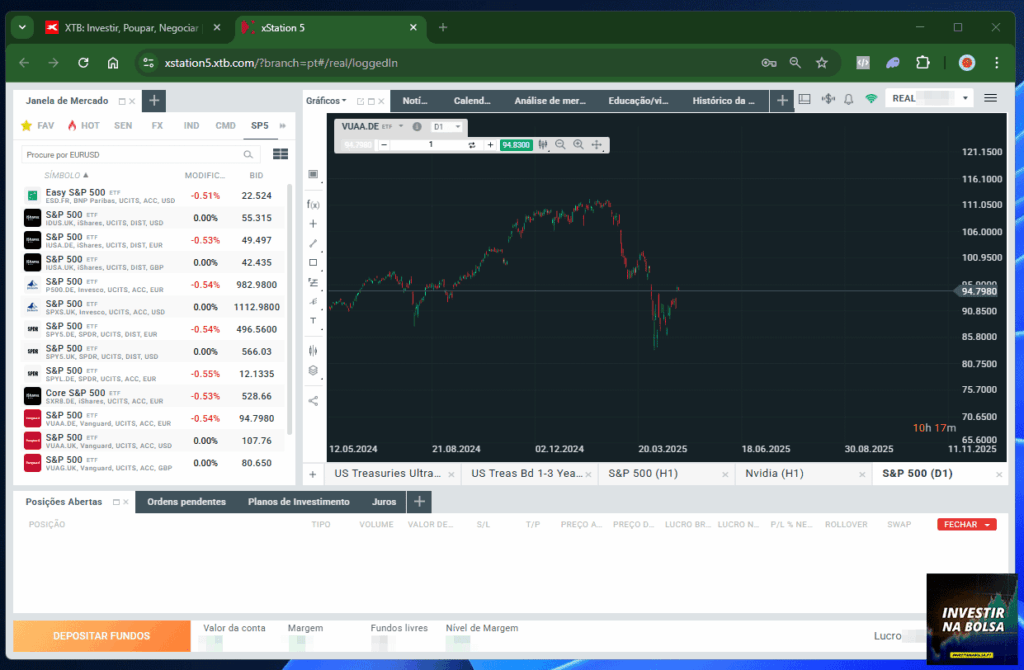
Task: Open the VUAA.DE instrument info icon
Action: (417, 127)
